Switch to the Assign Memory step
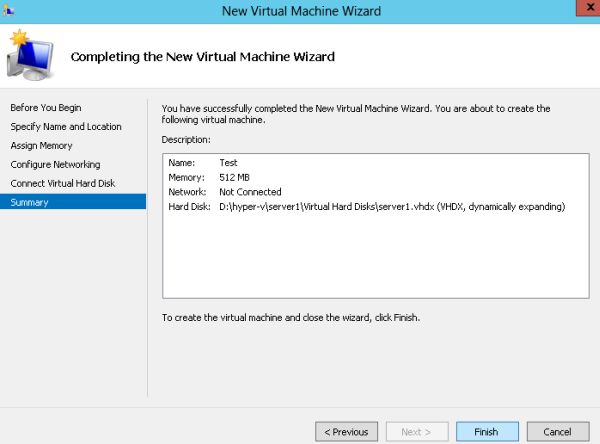The width and height of the screenshot is (600, 444). 41,146
